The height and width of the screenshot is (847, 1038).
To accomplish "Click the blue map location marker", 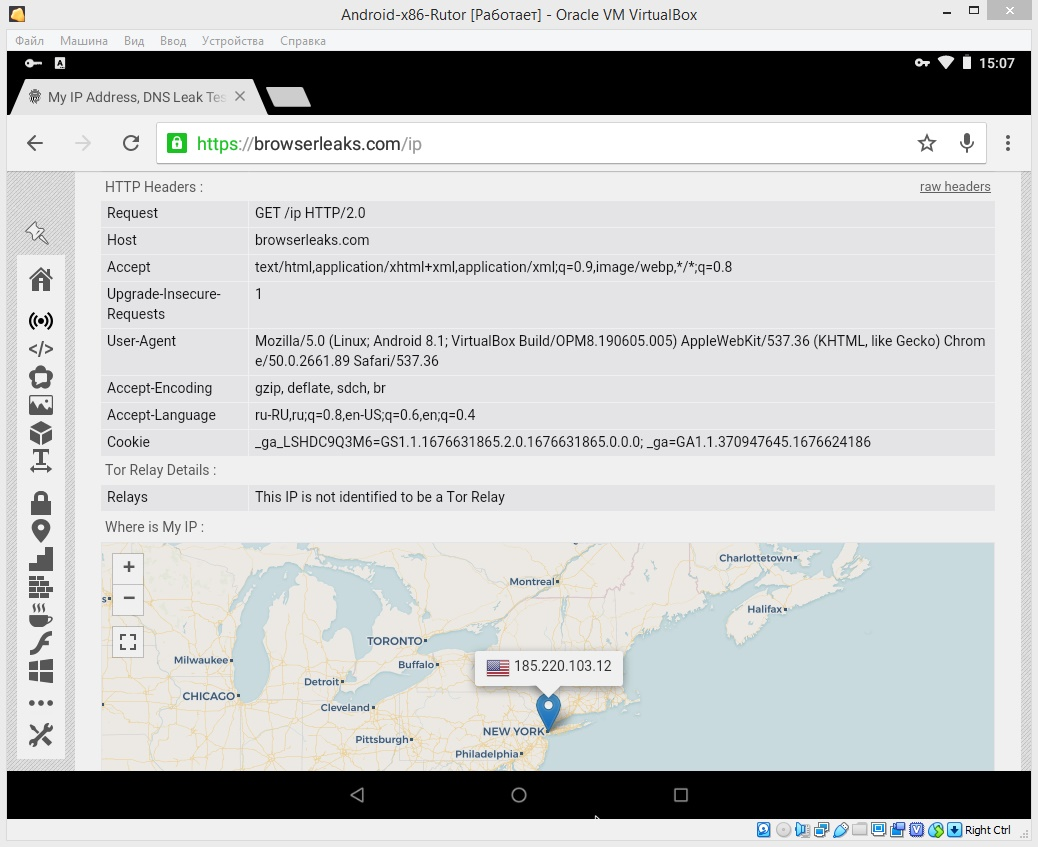I will [x=548, y=712].
